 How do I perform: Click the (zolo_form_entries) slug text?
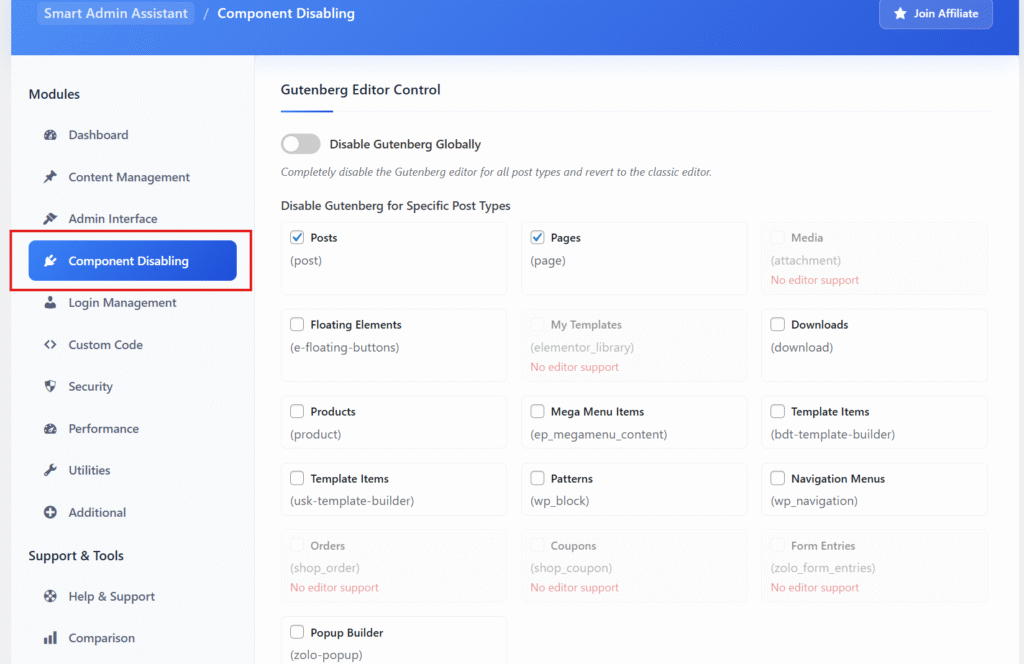coord(823,568)
